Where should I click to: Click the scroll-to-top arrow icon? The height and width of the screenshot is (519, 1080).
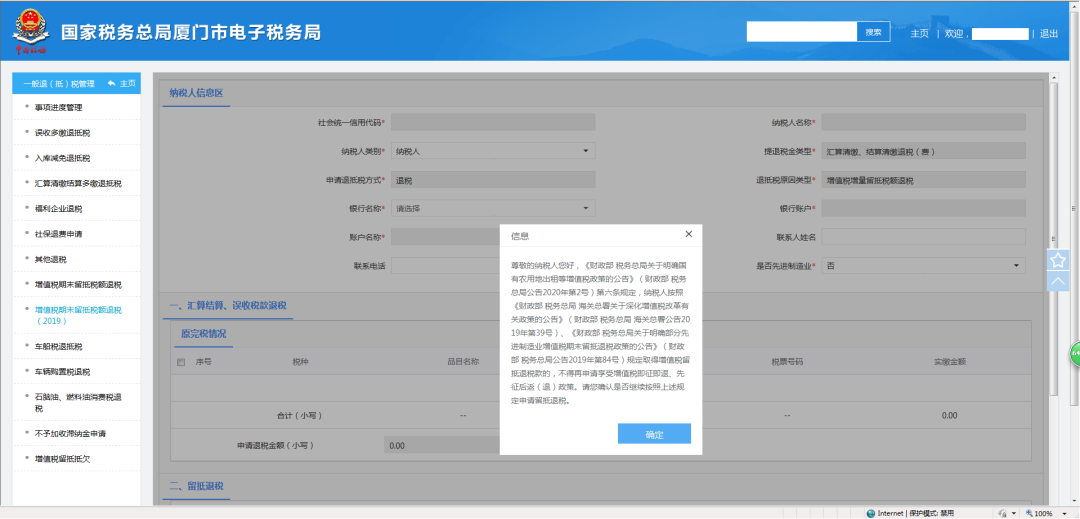1058,282
